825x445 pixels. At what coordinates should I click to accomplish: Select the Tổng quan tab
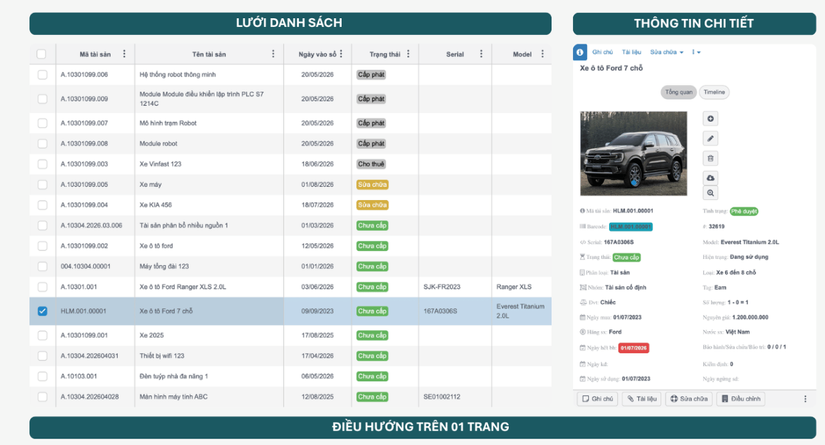(x=679, y=92)
